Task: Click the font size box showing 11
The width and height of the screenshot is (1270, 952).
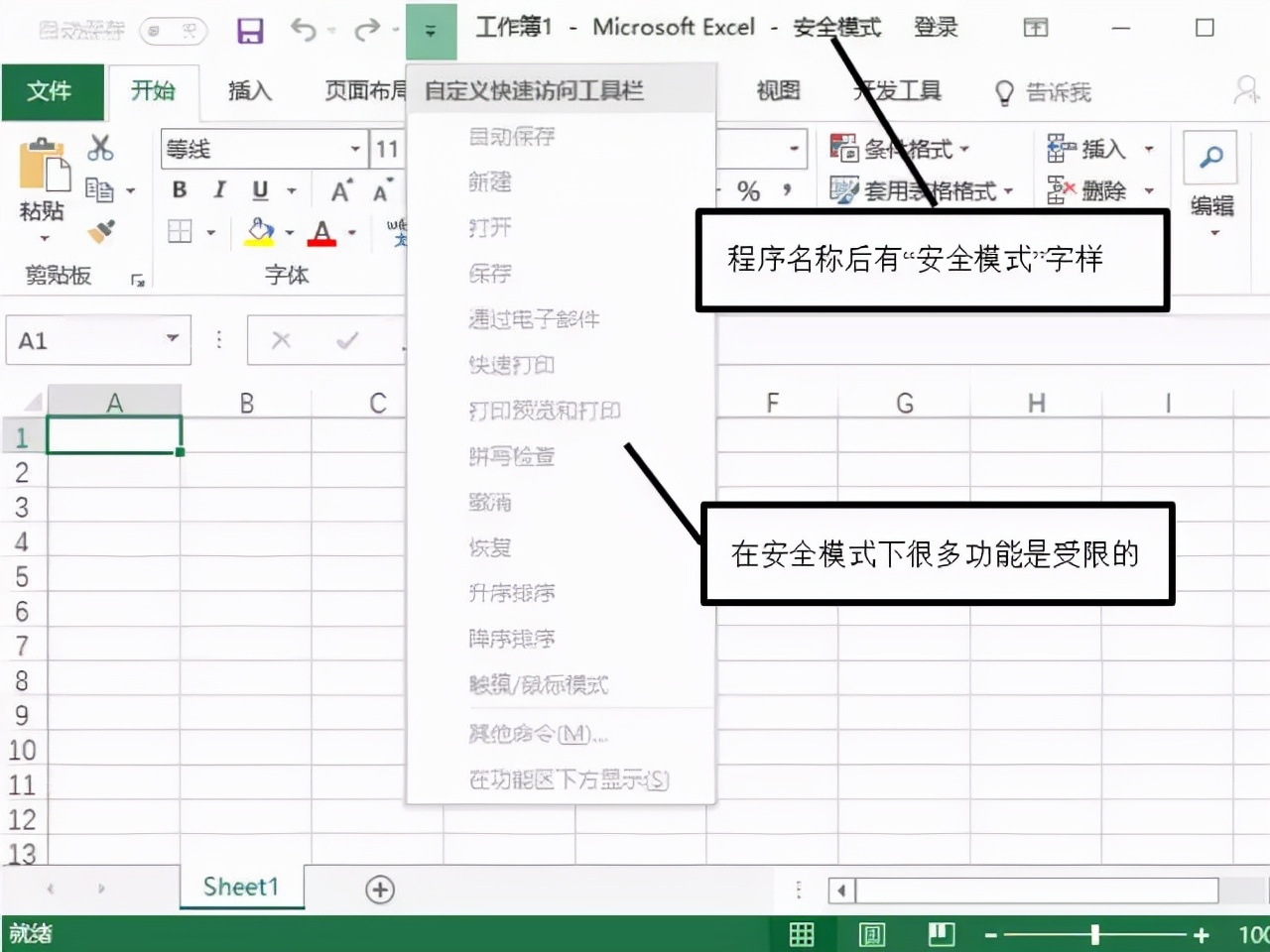Action: tap(387, 150)
